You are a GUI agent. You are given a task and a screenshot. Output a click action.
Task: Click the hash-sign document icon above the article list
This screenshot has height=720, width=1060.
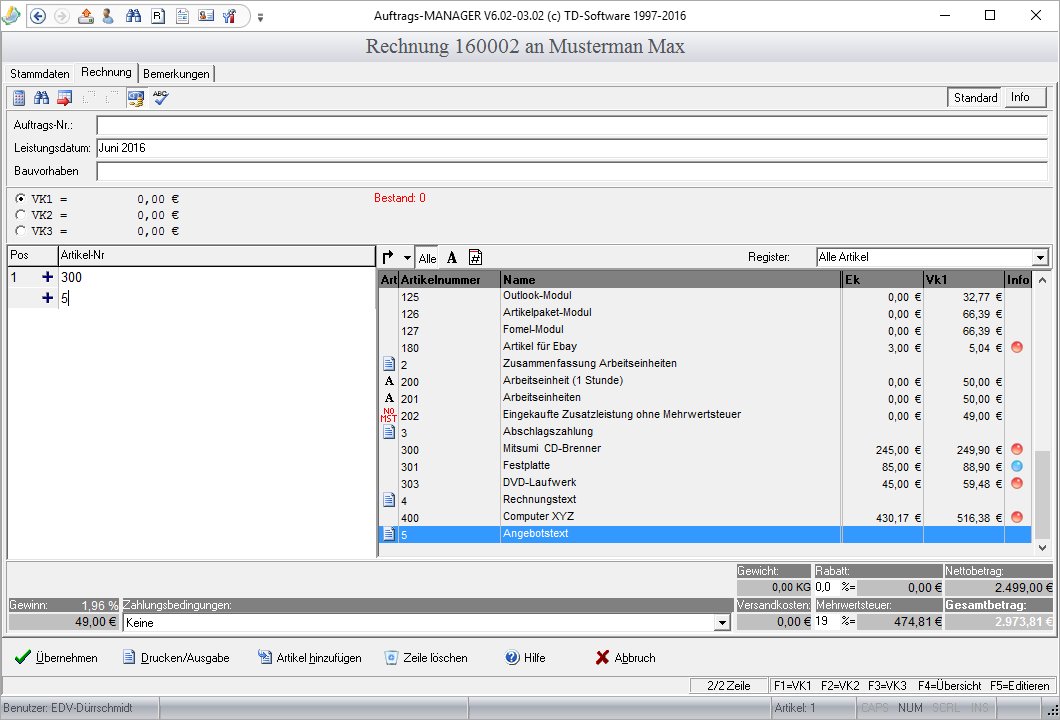(475, 258)
